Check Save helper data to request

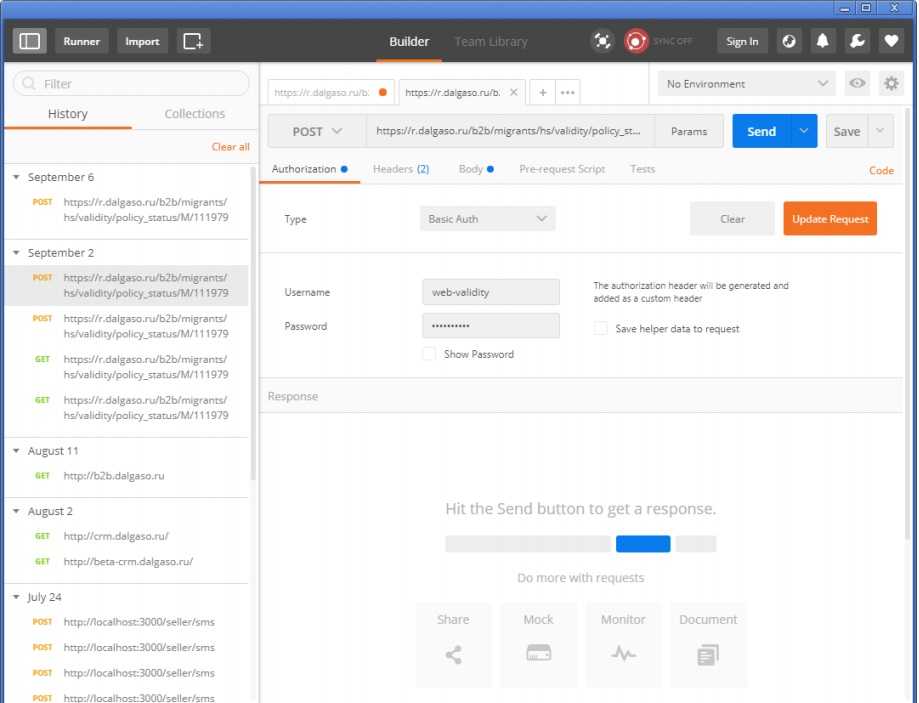click(601, 328)
